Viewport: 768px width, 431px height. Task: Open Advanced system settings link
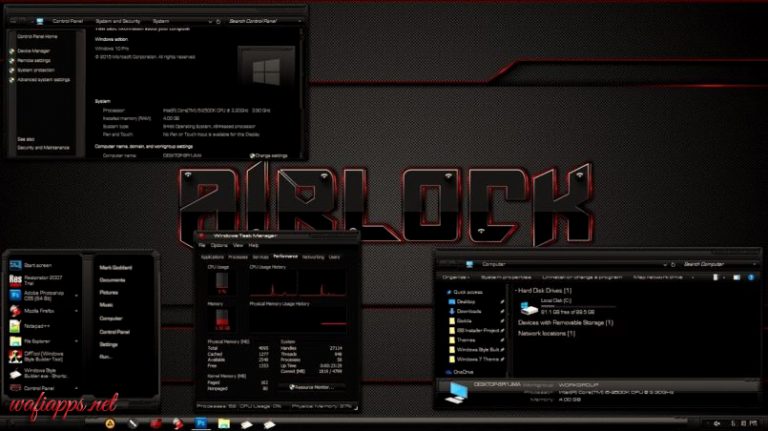[x=44, y=80]
